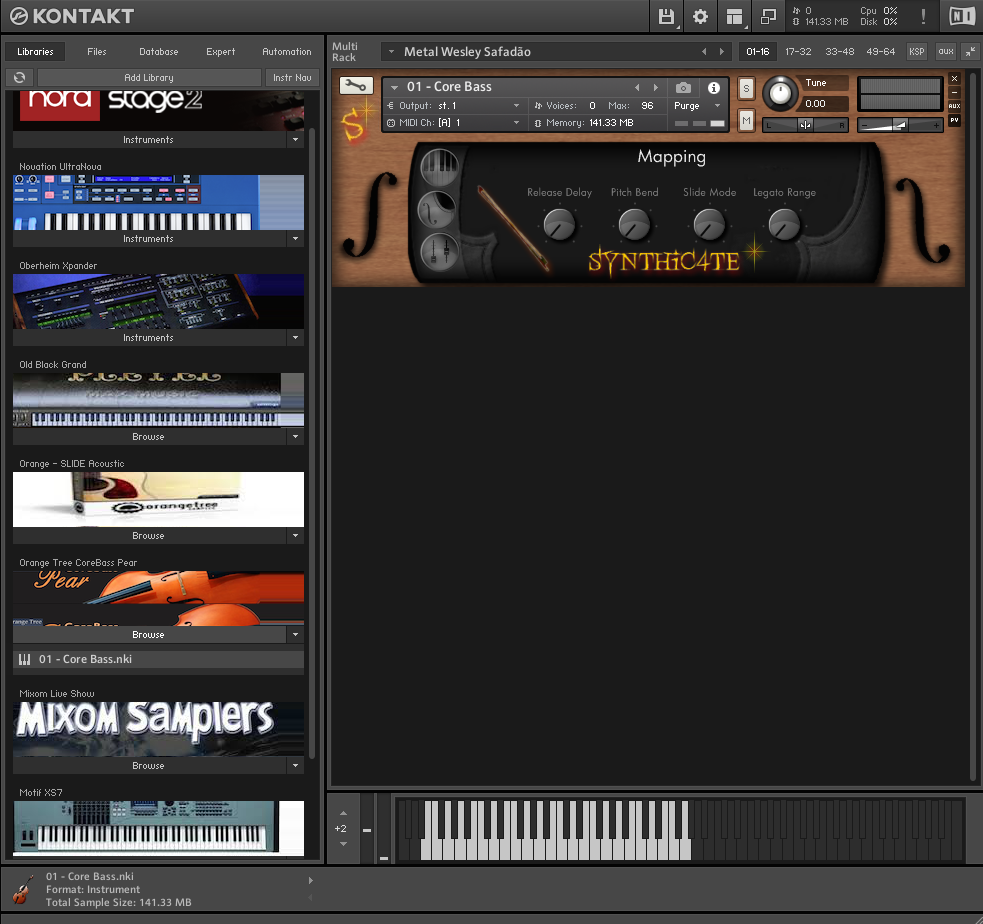
Task: Toggle the AUX sends on the instrument
Action: [954, 106]
